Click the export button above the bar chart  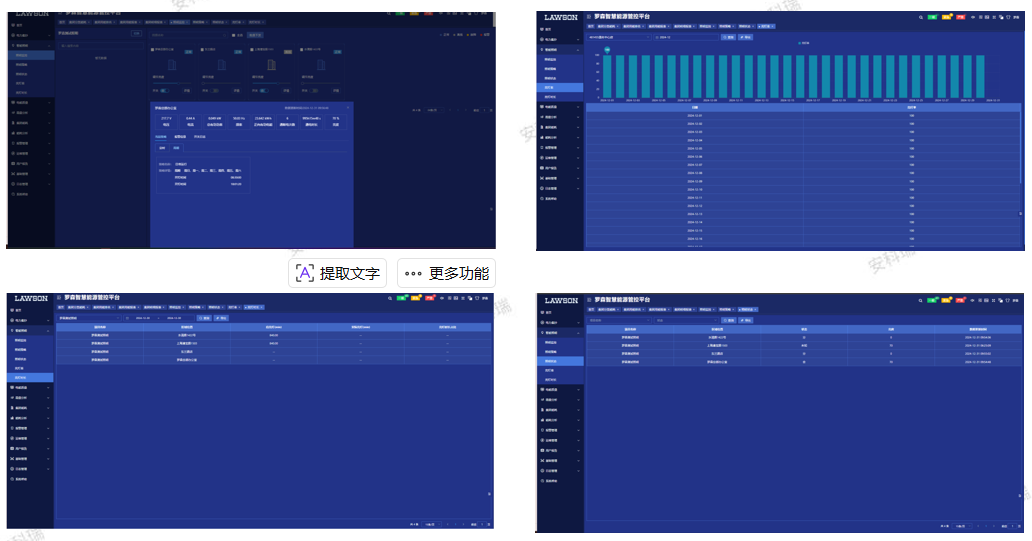point(745,38)
